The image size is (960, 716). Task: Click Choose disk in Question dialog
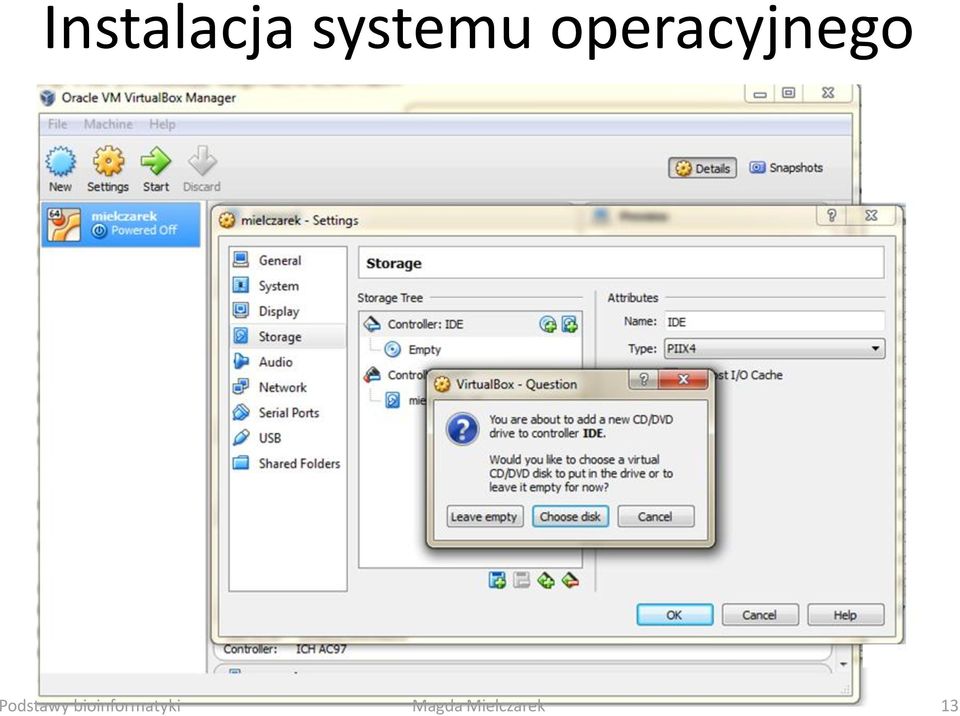[x=570, y=516]
